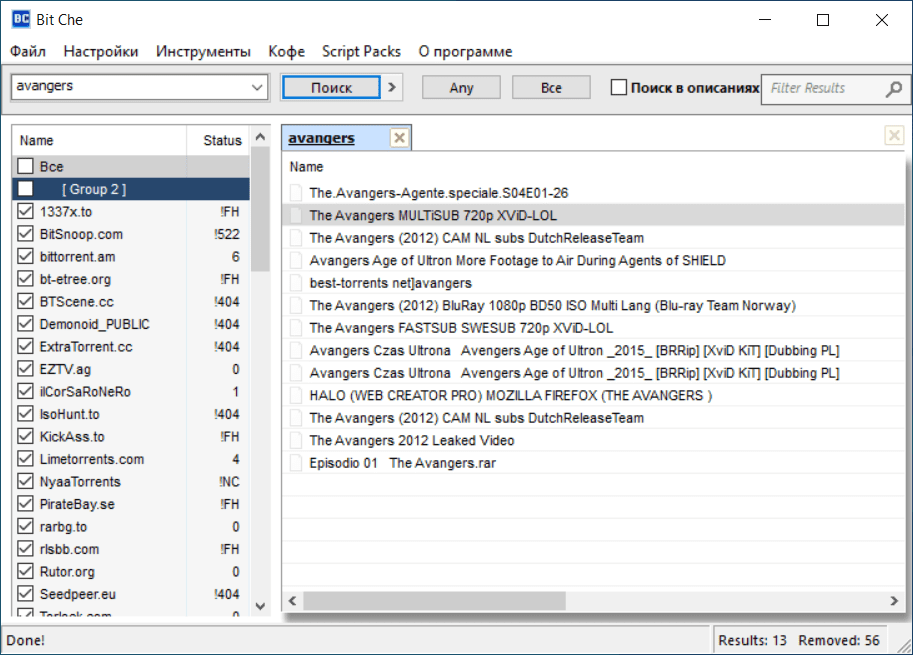Click the site list vertical scrollbar thumb

(x=260, y=209)
